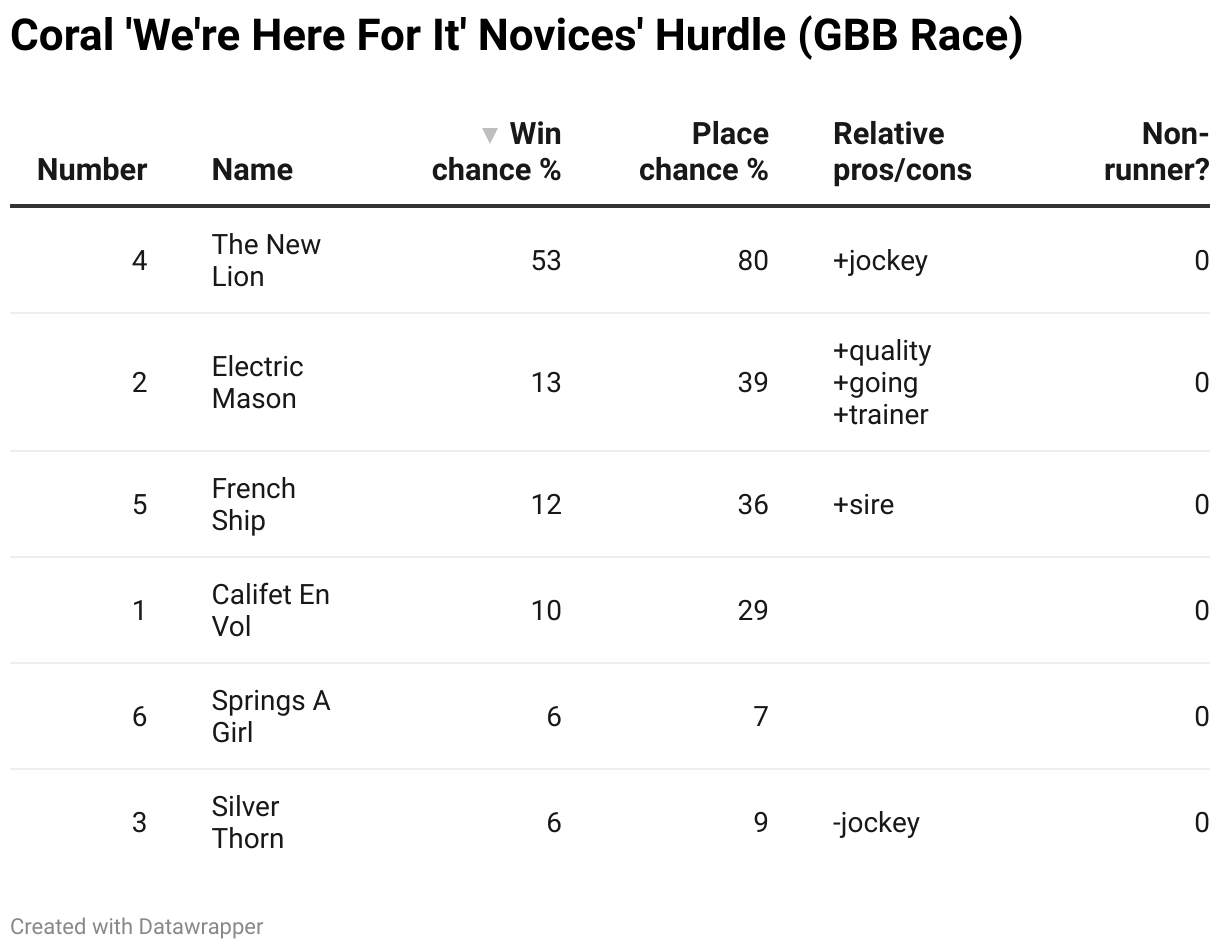Screen dimensions: 1220x950
Task: Click the sort arrow beside Win chance %
Action: [489, 135]
